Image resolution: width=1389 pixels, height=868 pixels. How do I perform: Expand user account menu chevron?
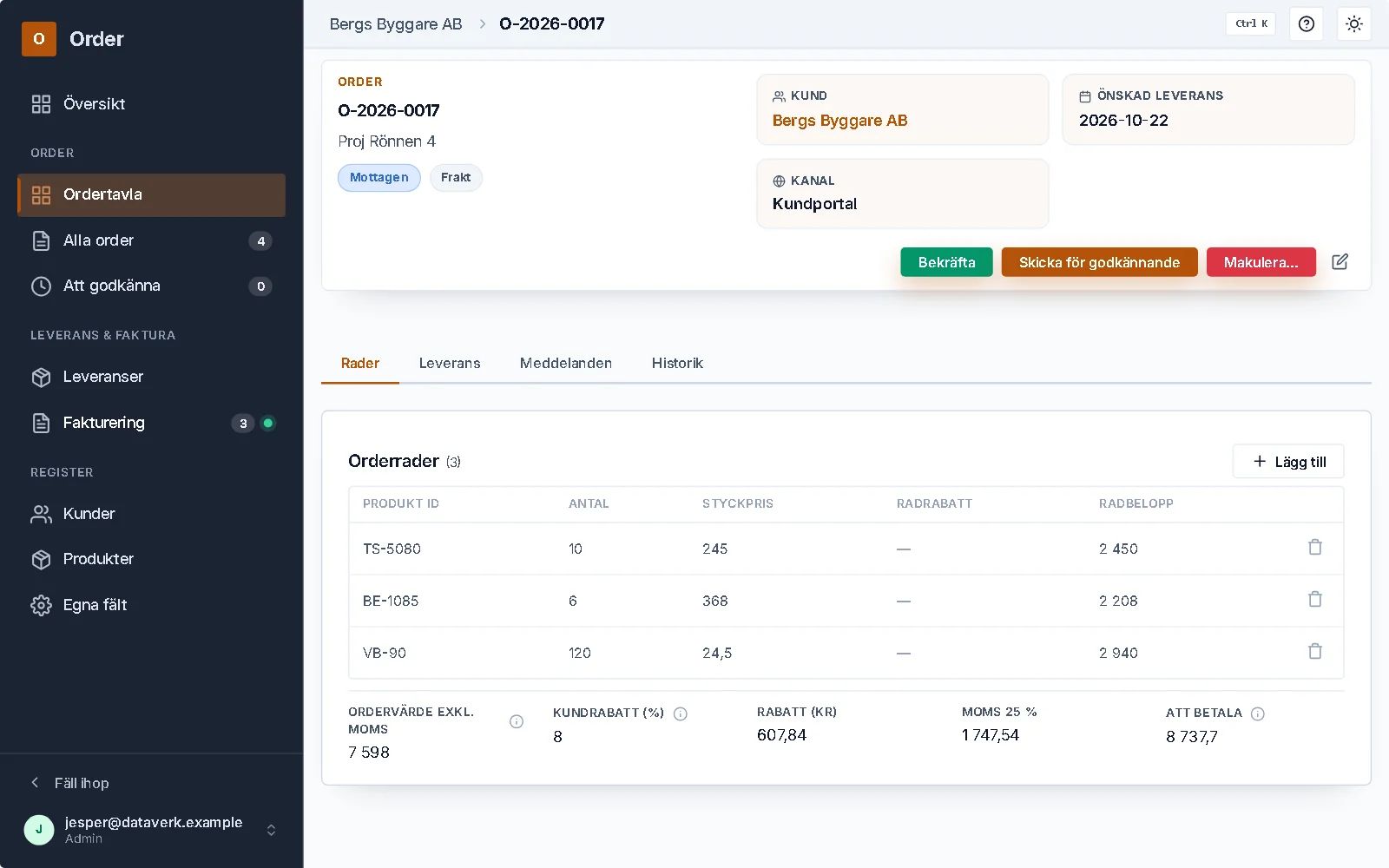(271, 830)
